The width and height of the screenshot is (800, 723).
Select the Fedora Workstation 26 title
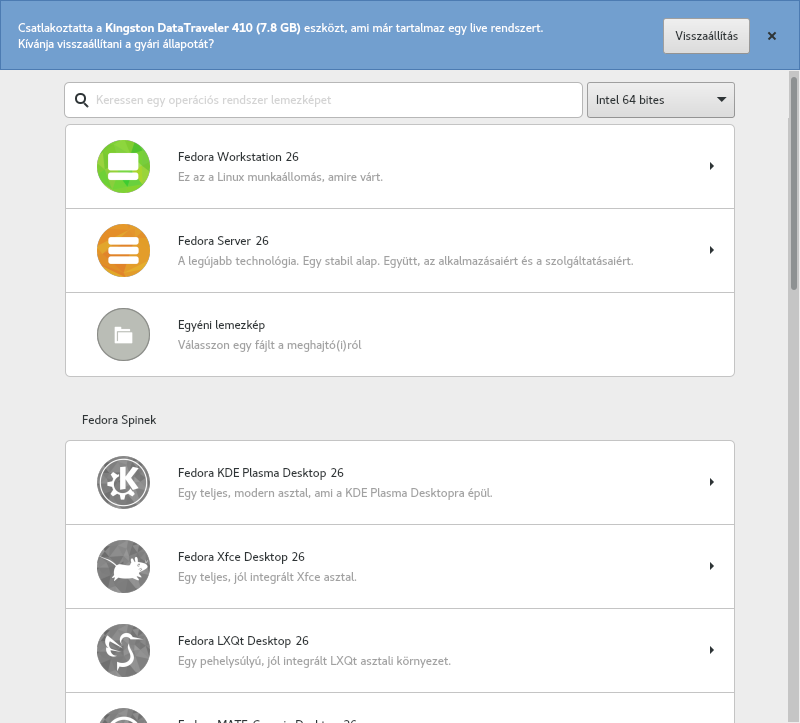click(x=238, y=157)
